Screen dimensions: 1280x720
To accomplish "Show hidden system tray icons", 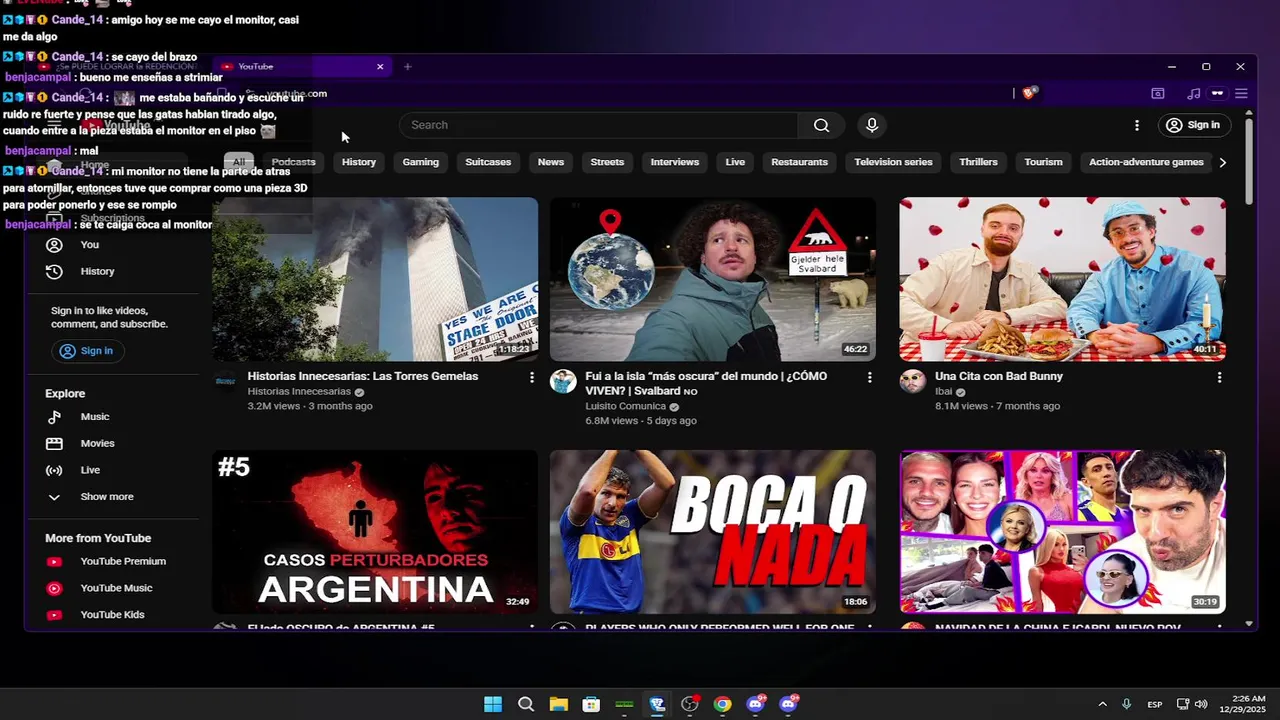I will pos(1102,704).
